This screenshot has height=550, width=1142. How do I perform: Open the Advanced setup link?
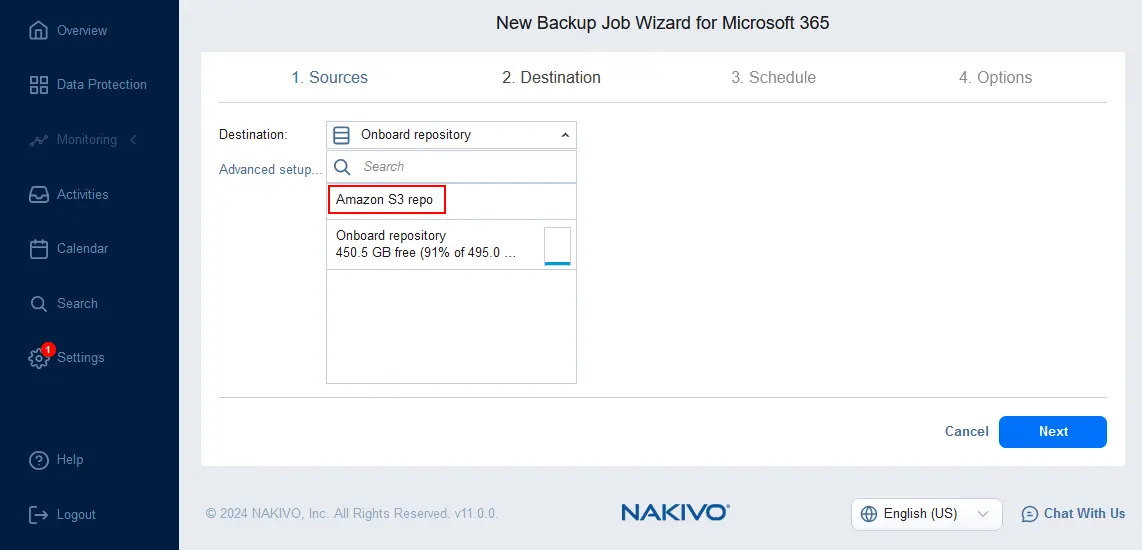(270, 170)
